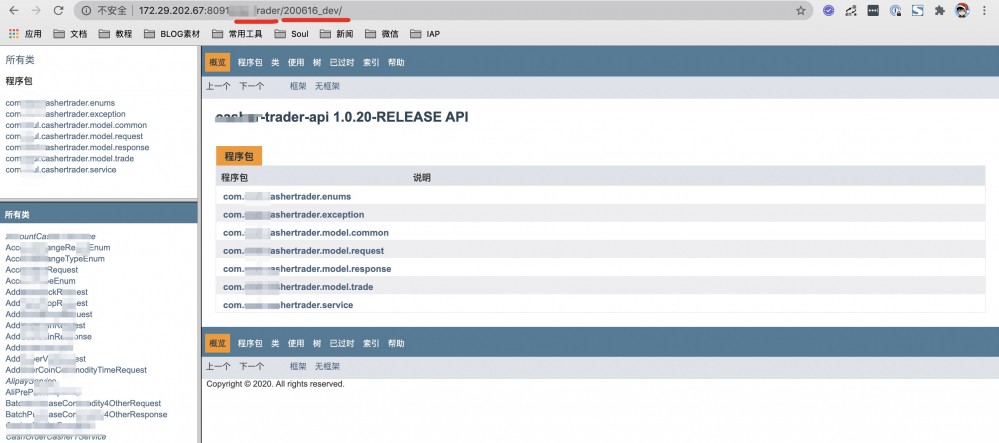Open 所有类 link in the package list frame
The height and width of the screenshot is (443, 999).
(20, 60)
